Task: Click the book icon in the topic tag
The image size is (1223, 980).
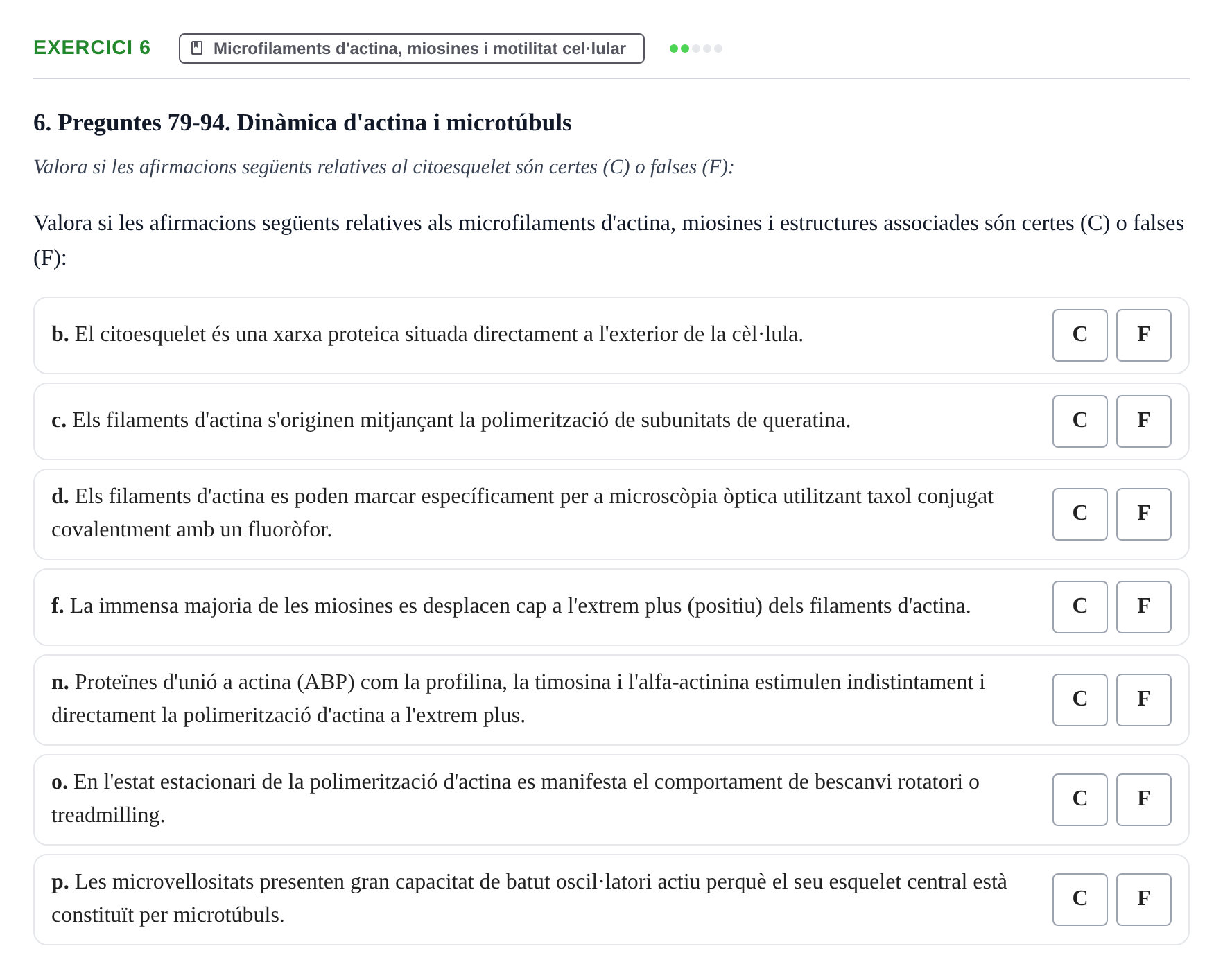Action: coord(197,49)
